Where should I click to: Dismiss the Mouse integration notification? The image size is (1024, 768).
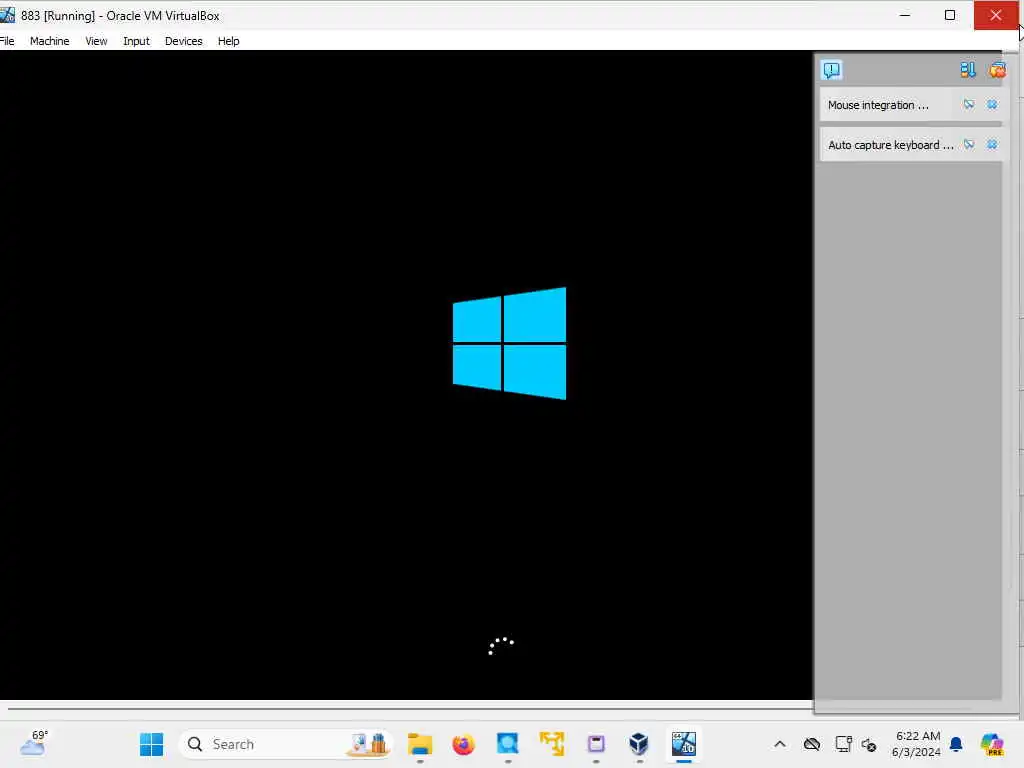pyautogui.click(x=992, y=104)
